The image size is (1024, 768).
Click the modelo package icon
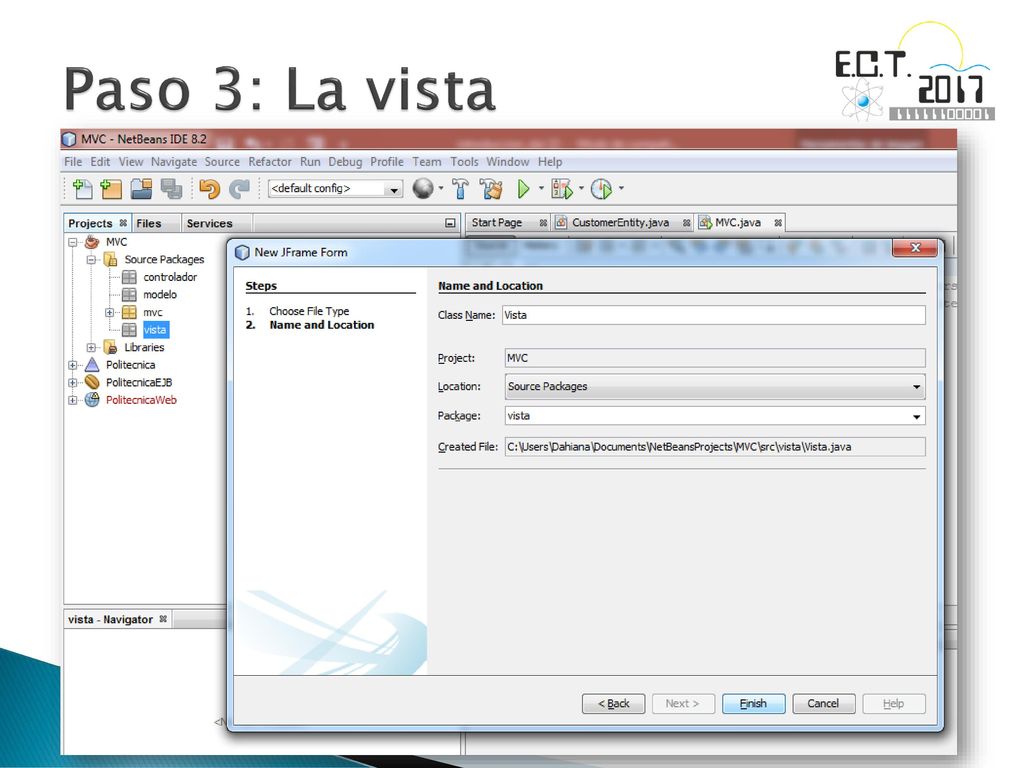tap(129, 295)
